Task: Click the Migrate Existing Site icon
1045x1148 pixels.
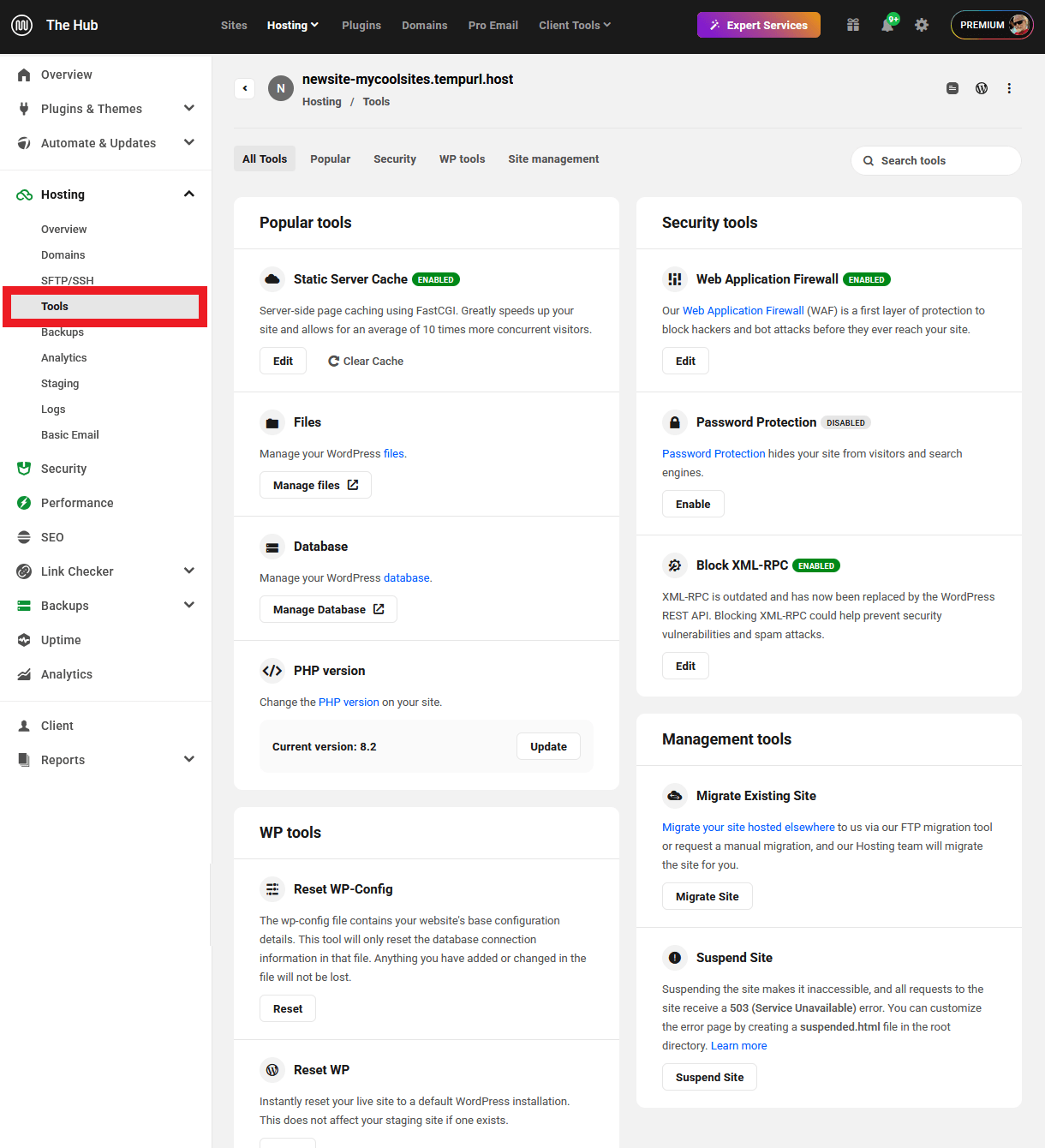Action: pos(675,796)
